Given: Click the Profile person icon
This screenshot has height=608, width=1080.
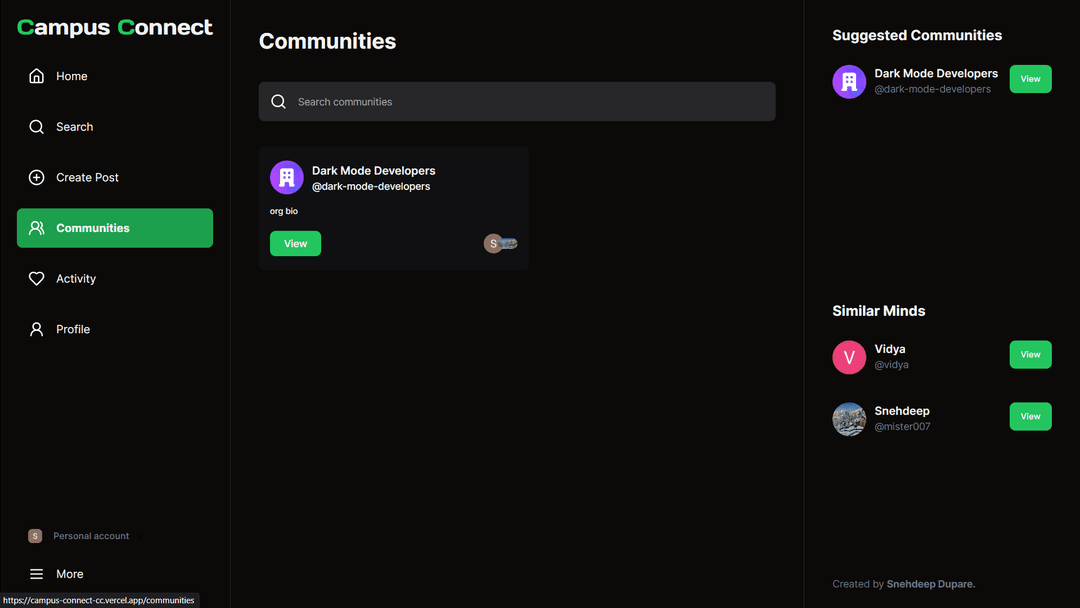Looking at the screenshot, I should coord(37,329).
